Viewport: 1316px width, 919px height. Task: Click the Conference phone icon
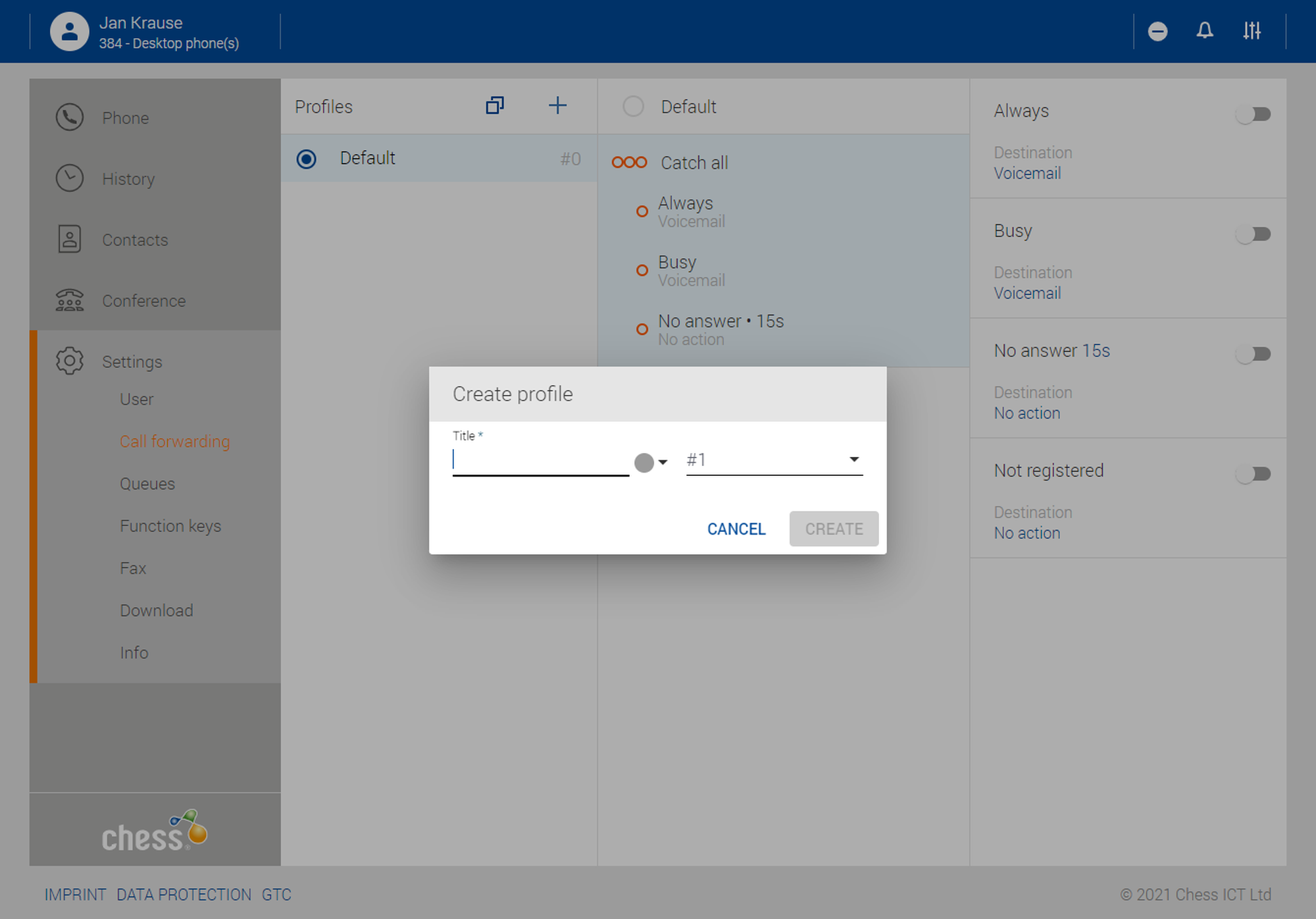click(69, 301)
